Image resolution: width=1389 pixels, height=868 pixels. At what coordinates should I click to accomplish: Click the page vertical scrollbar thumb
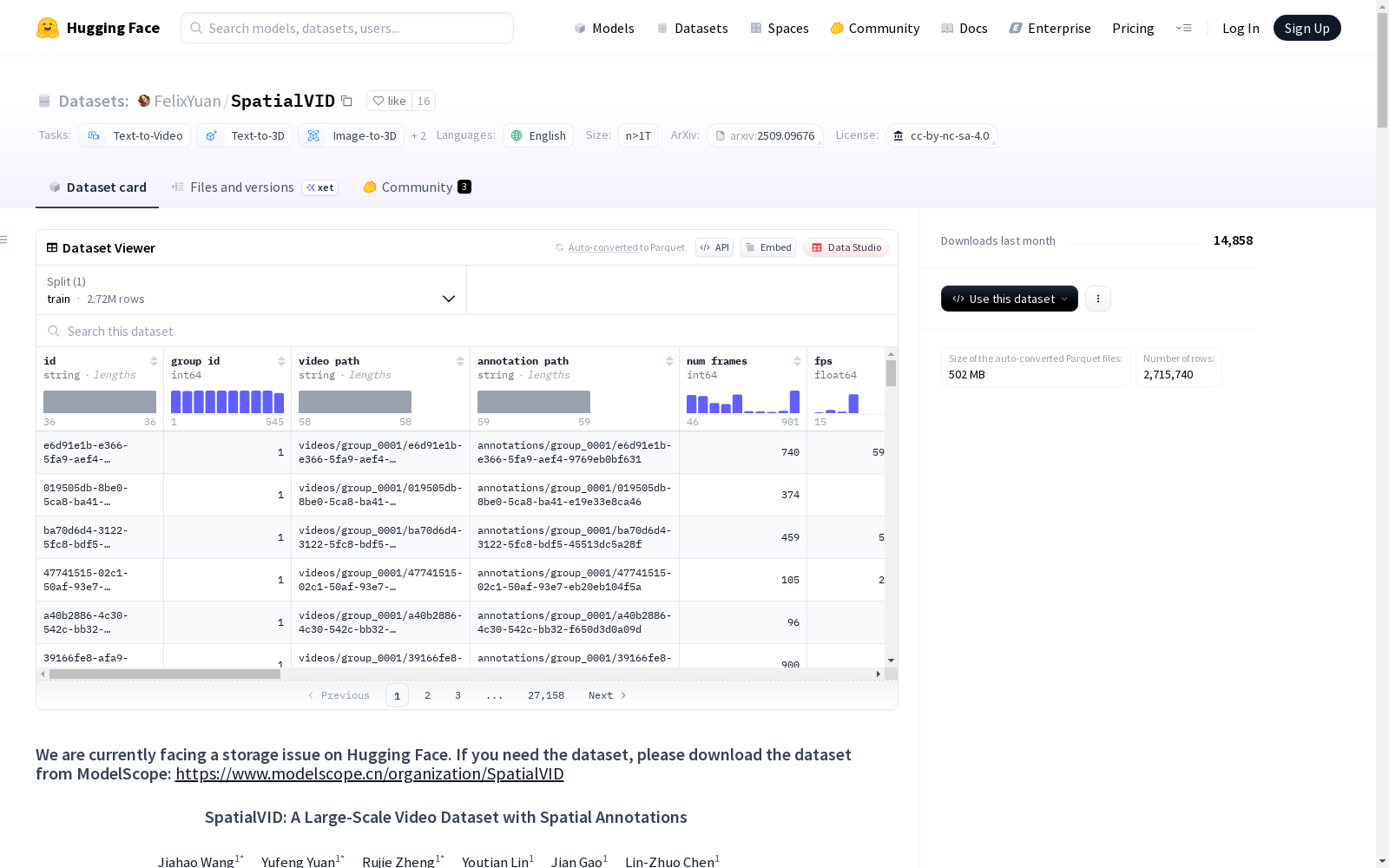[x=1382, y=71]
